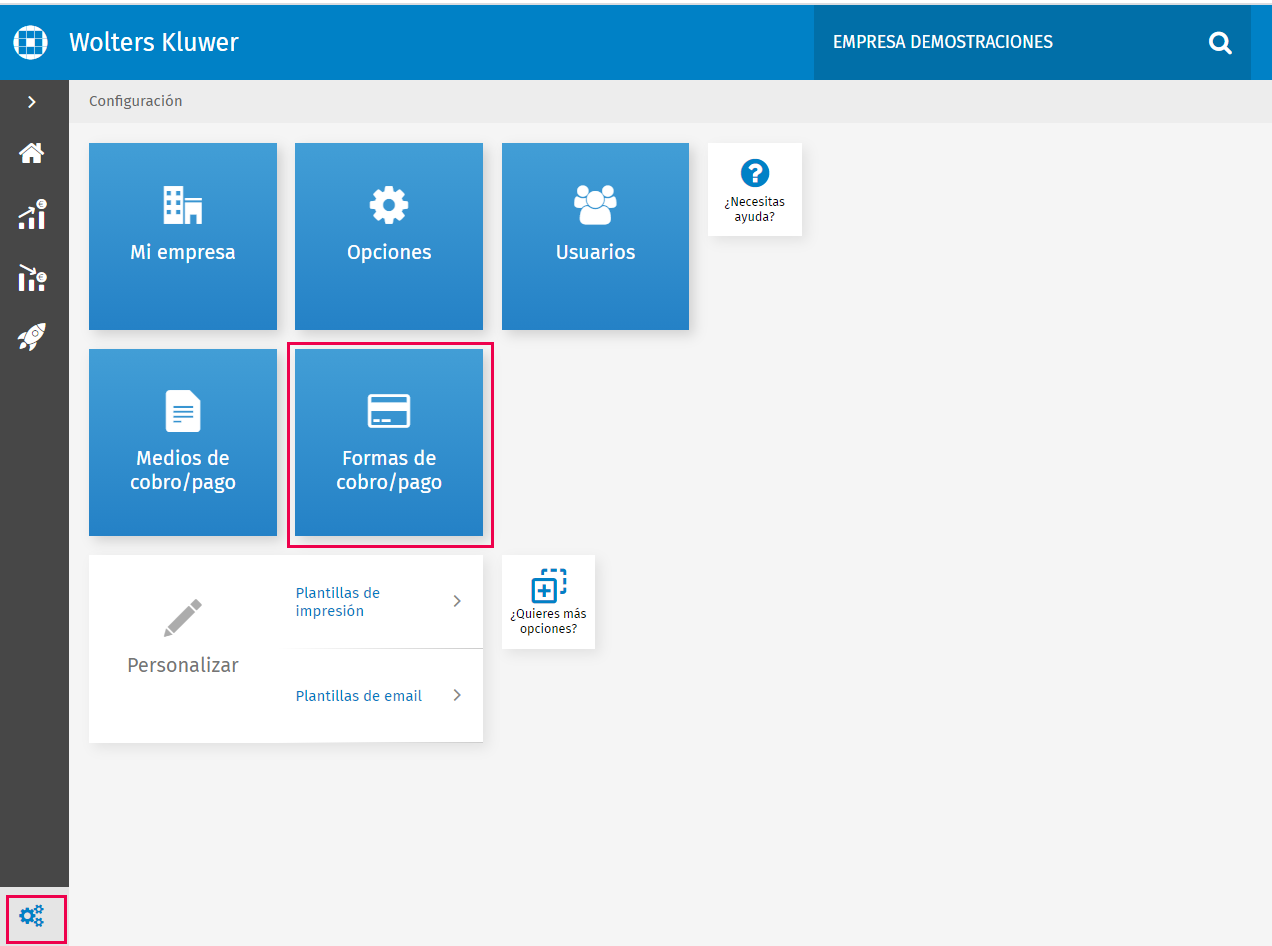Click the Personalizar label
Viewport: 1272px width, 946px height.
[x=183, y=665]
